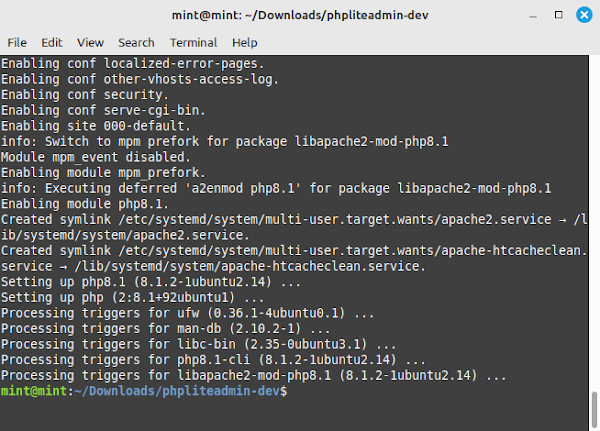
Task: Click the Setting up php8.1 line
Action: (x=151, y=282)
